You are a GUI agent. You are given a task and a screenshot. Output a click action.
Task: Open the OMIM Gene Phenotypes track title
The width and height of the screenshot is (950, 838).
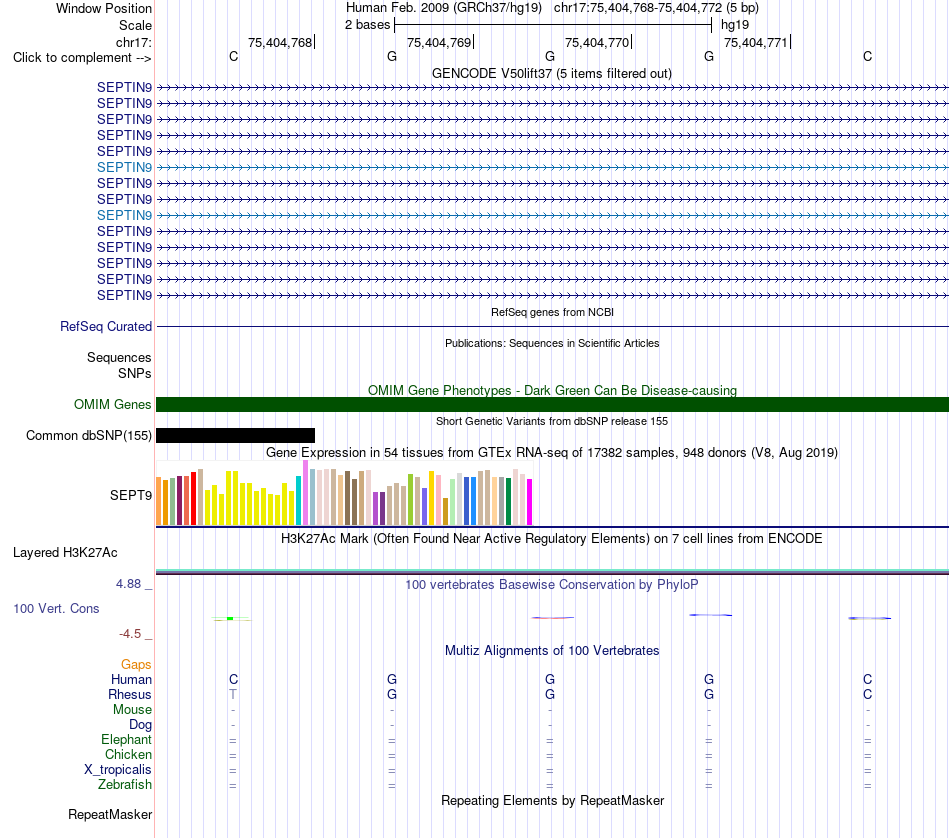click(x=552, y=390)
